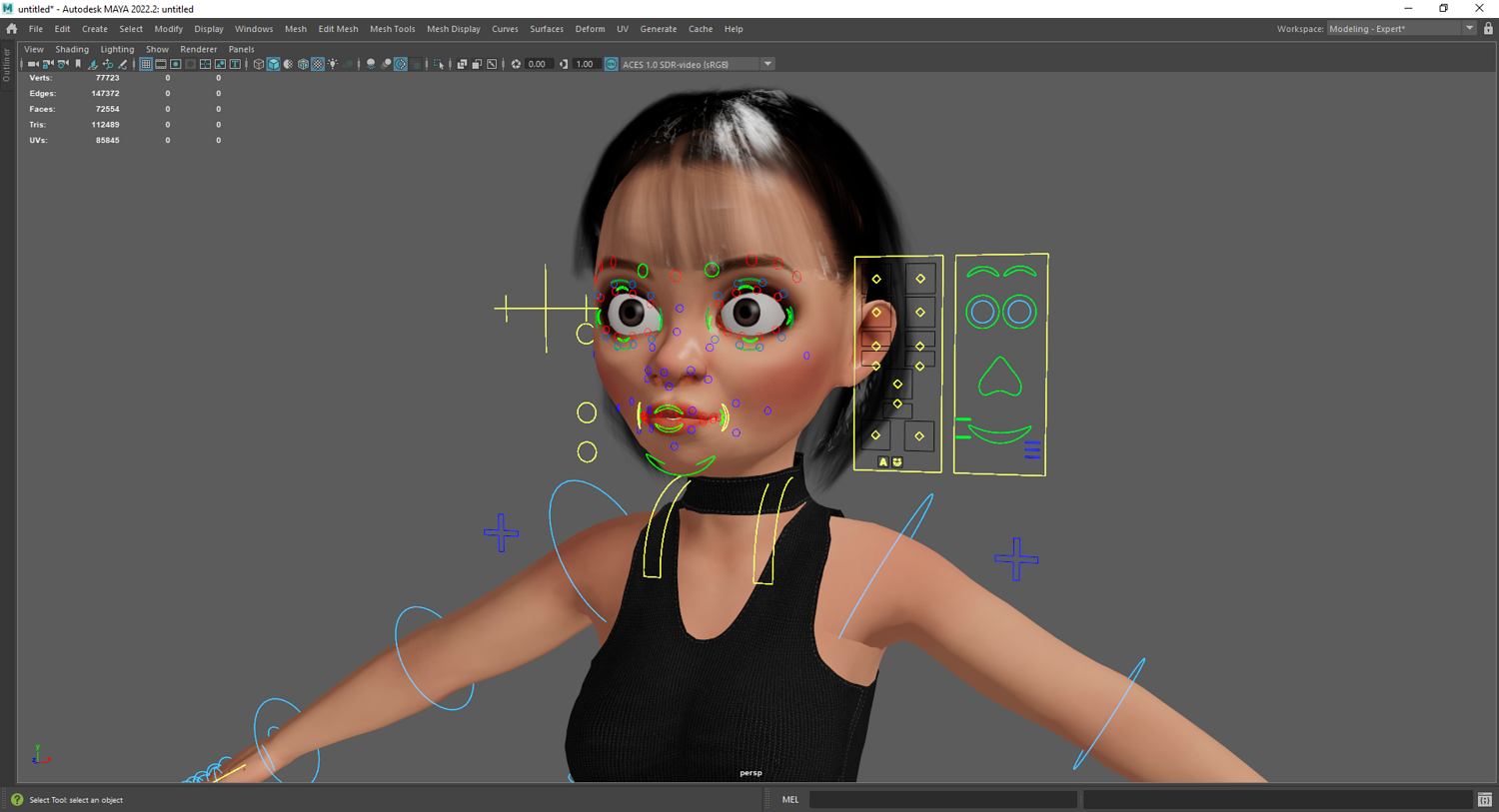Toggle the film gate icon

(x=161, y=64)
